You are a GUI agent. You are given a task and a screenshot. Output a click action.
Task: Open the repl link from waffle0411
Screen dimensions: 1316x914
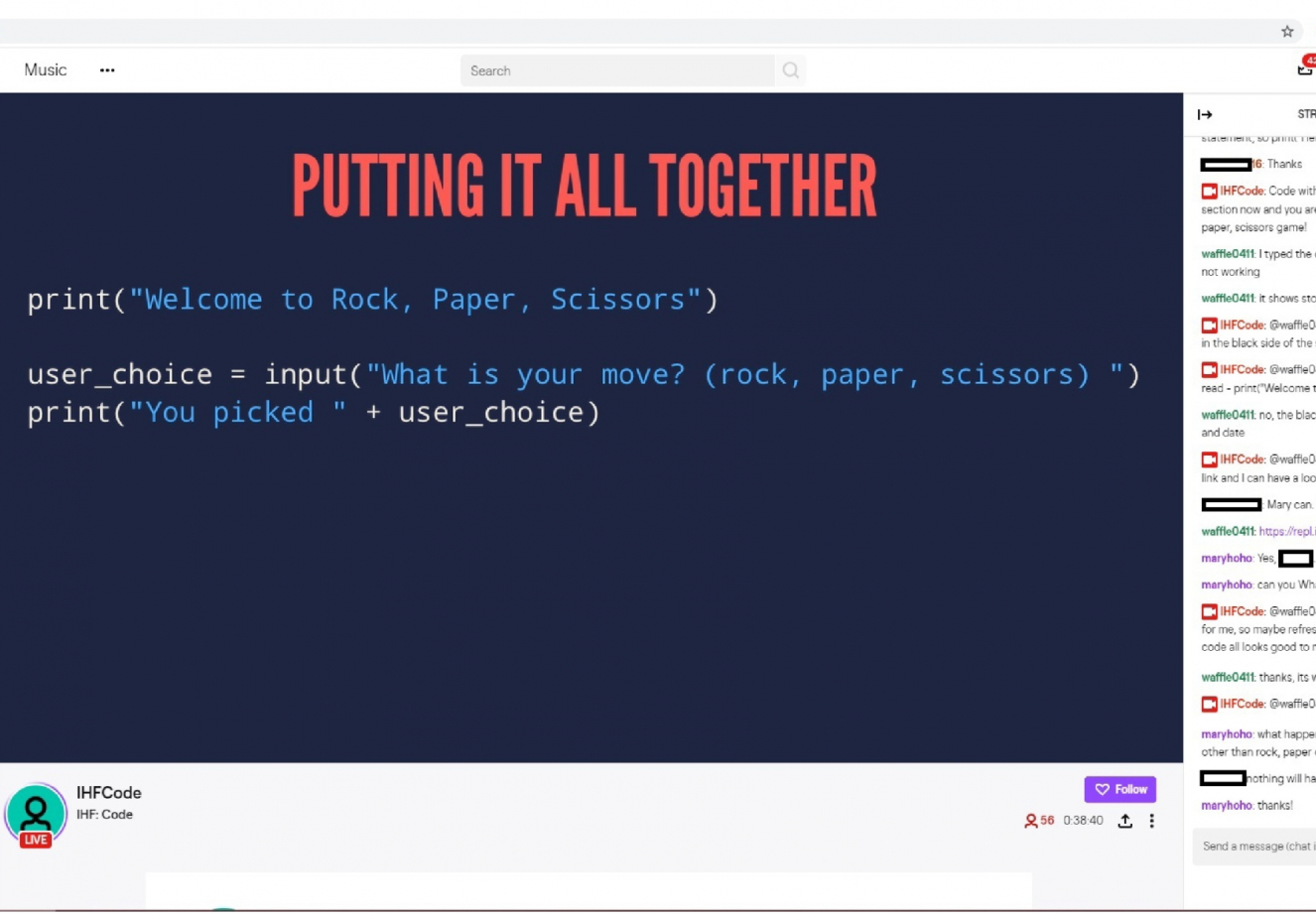coord(1286,532)
